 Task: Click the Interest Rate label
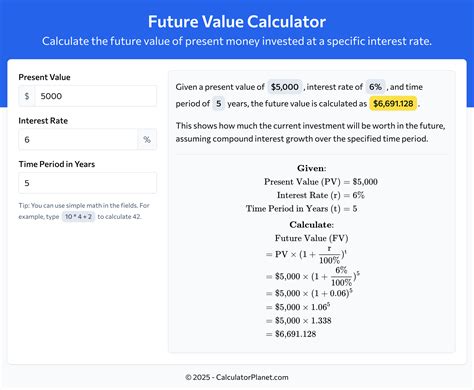(x=43, y=121)
